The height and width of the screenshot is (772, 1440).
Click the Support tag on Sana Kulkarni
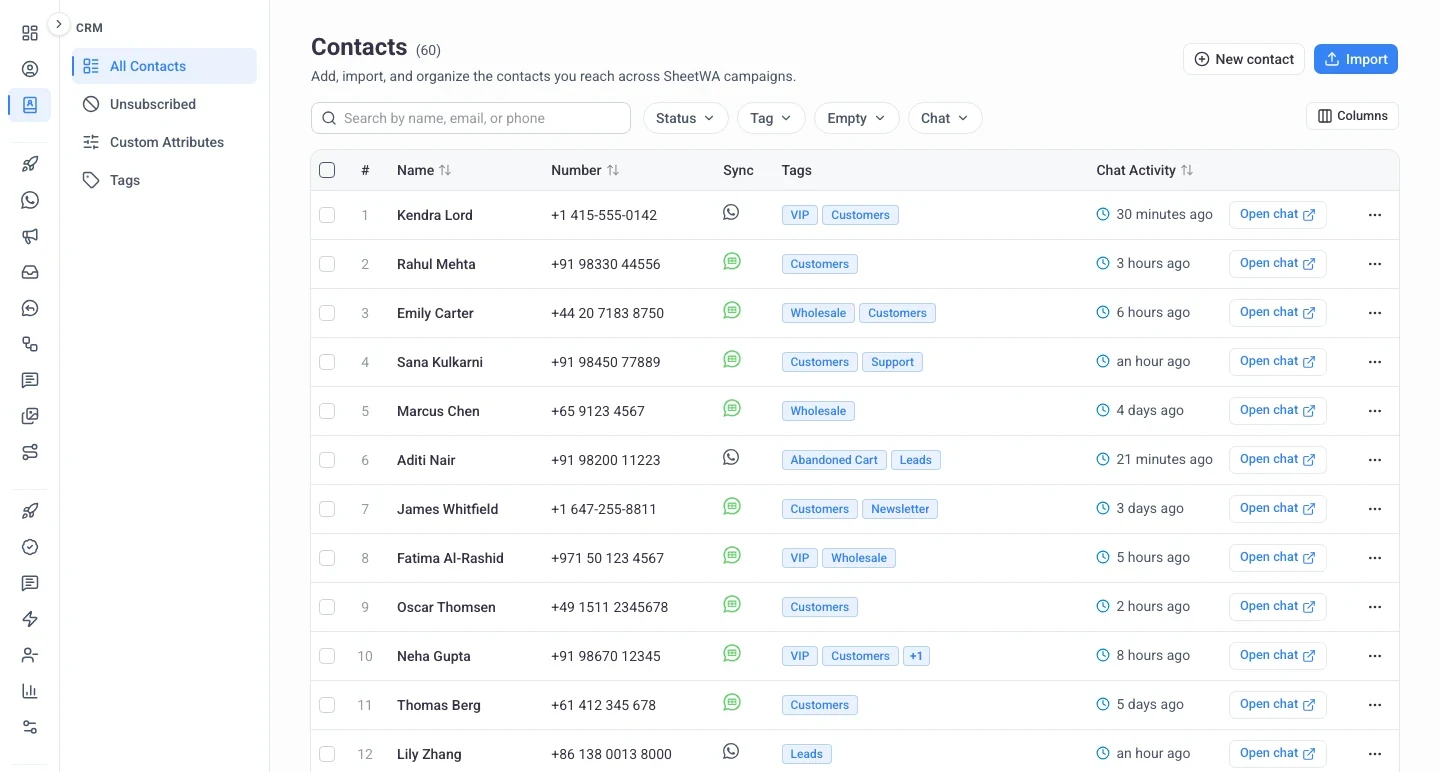pos(892,362)
